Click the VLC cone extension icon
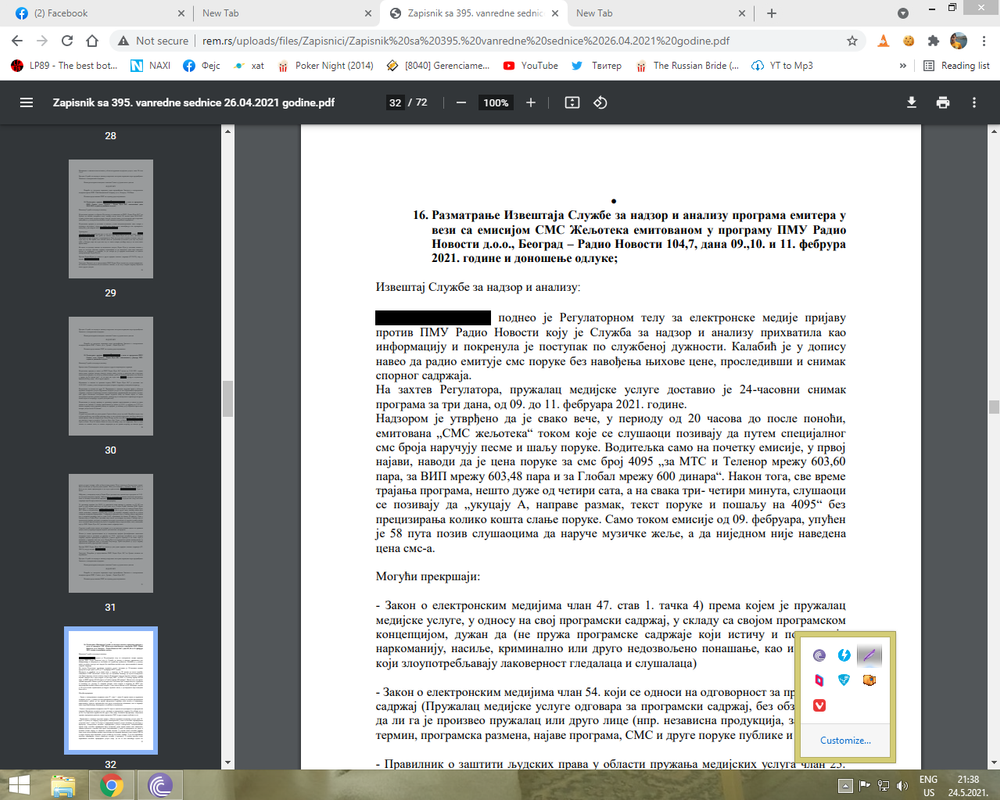Image resolution: width=1000 pixels, height=800 pixels. tap(883, 41)
